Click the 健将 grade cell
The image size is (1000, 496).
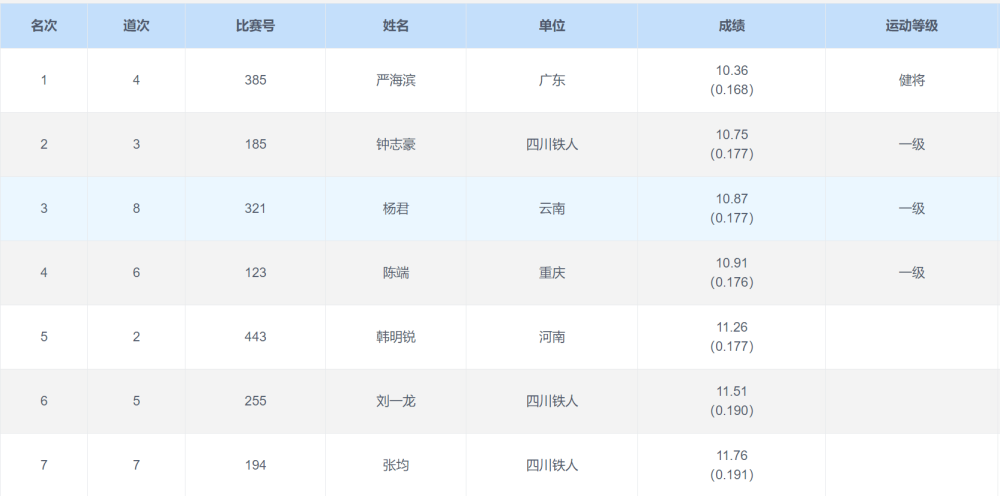point(911,81)
